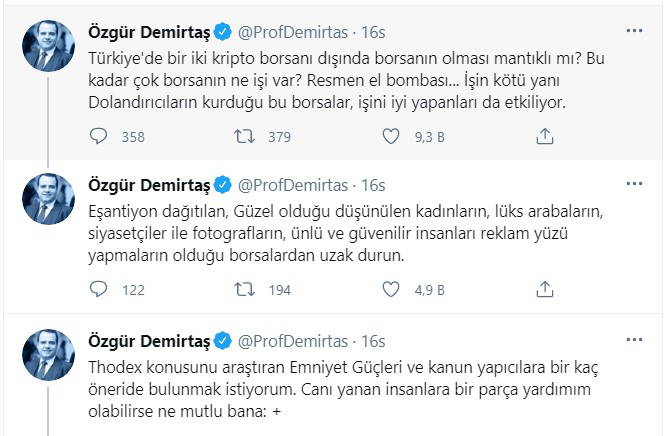Share the first tweet
Viewport: 665px width, 436px height.
click(545, 134)
